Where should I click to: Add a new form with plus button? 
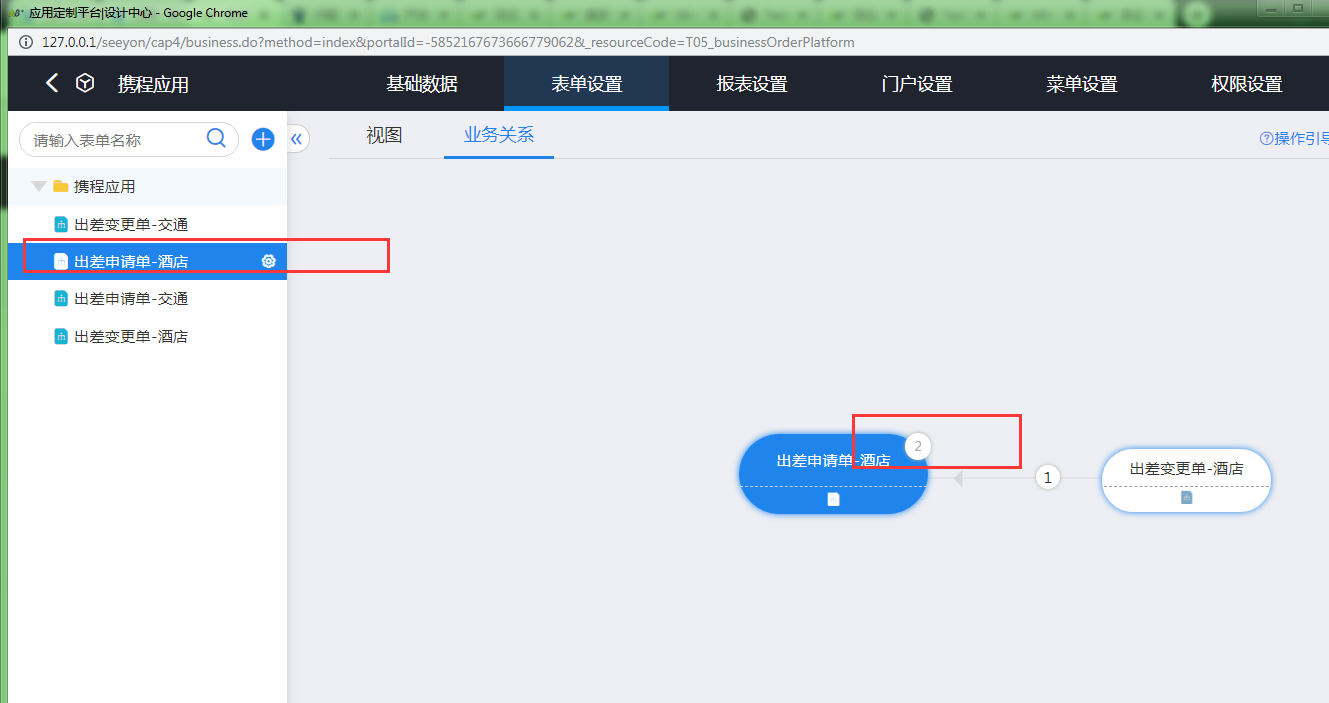263,139
